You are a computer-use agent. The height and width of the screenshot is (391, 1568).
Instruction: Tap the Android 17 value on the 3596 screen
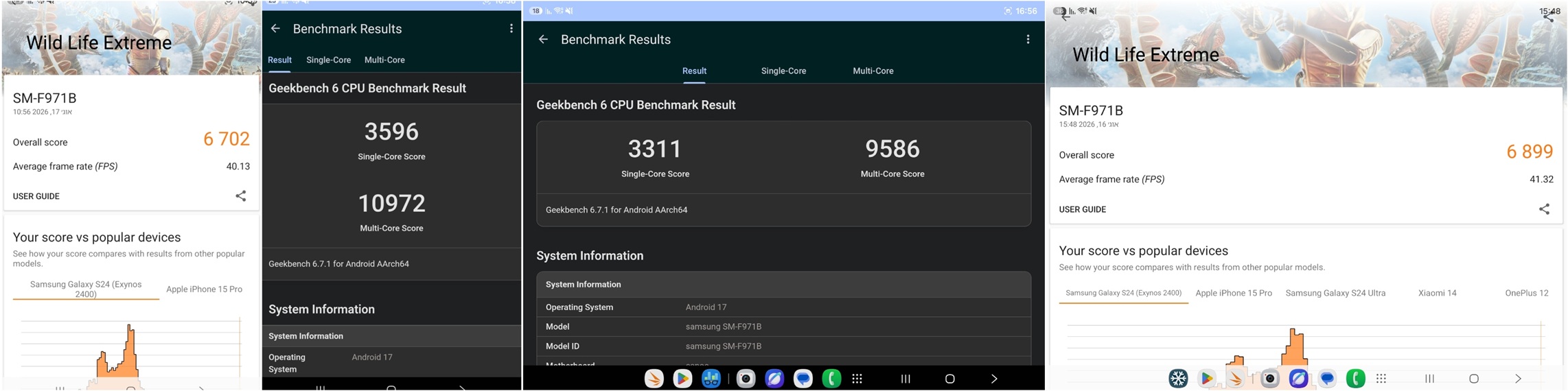(372, 357)
